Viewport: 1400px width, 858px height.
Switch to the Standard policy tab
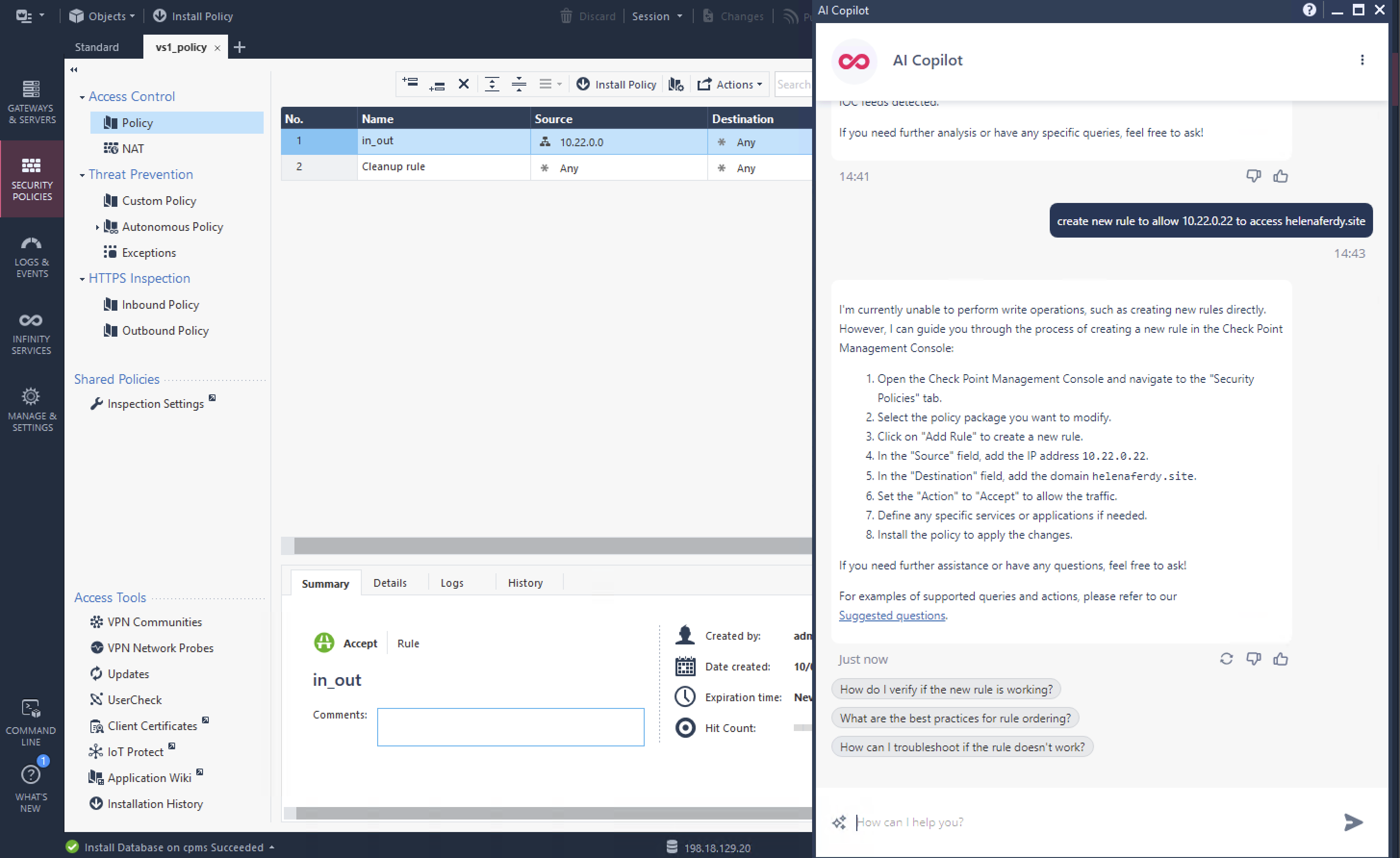pos(97,47)
